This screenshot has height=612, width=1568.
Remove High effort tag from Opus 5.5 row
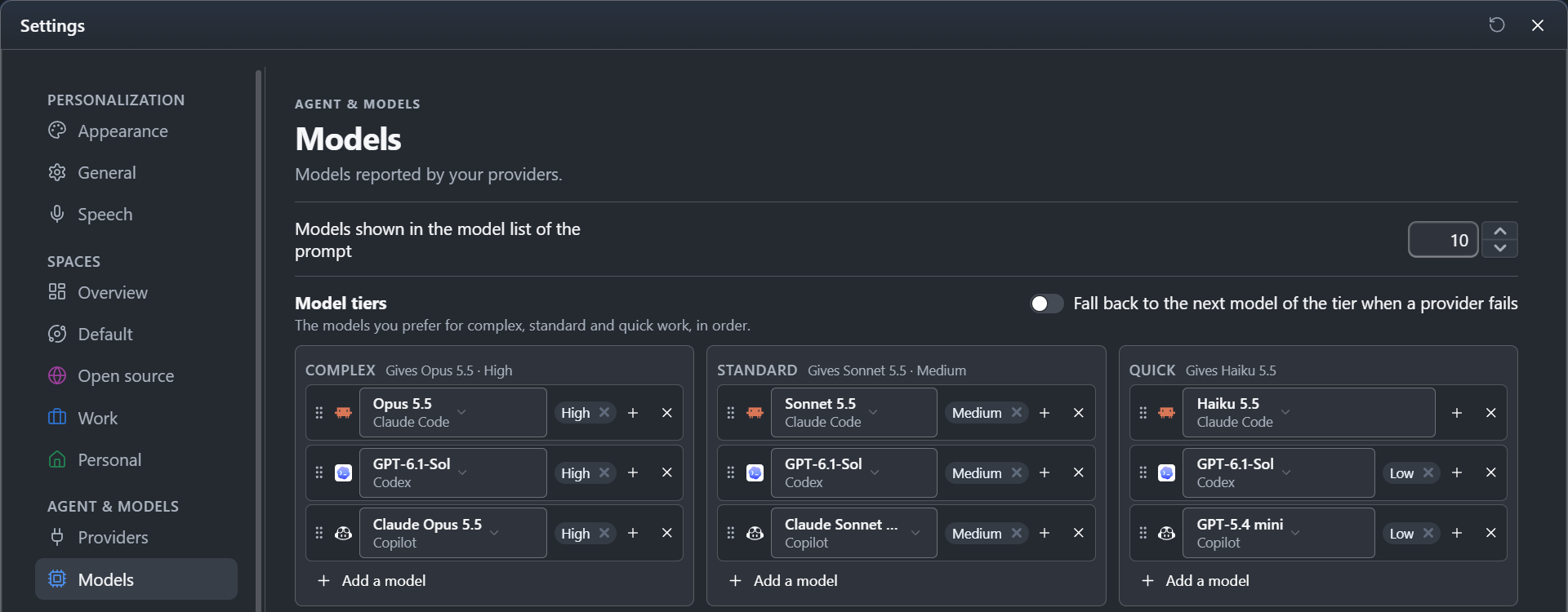[x=604, y=412]
